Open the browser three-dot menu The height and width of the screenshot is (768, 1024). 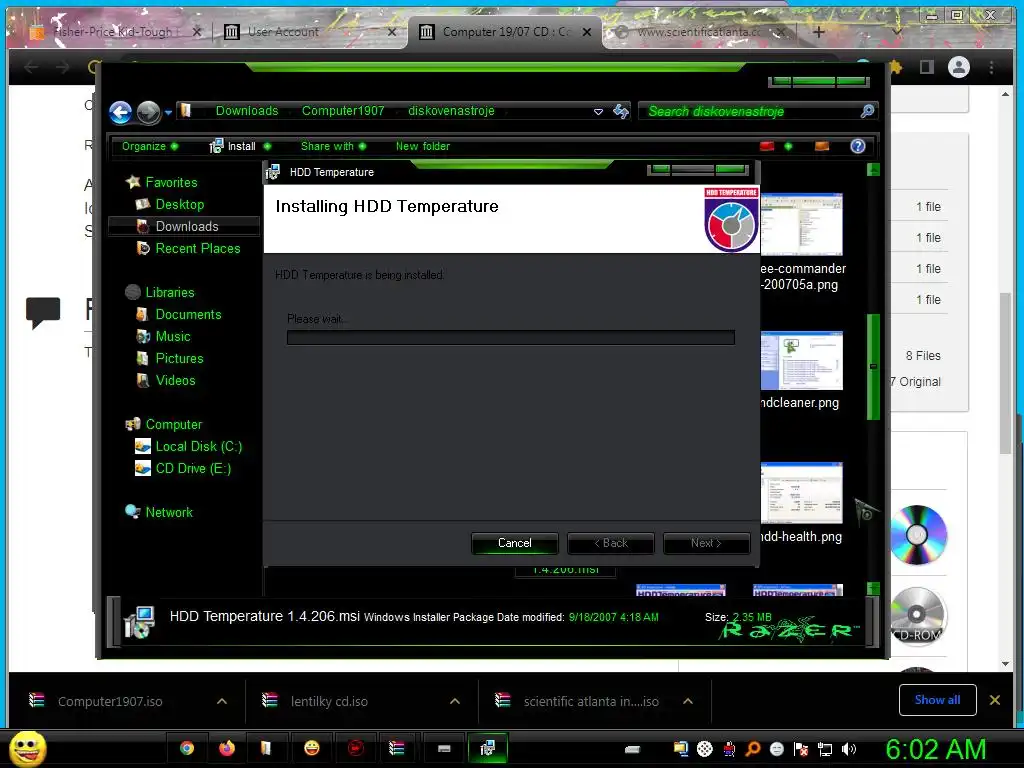click(x=991, y=67)
